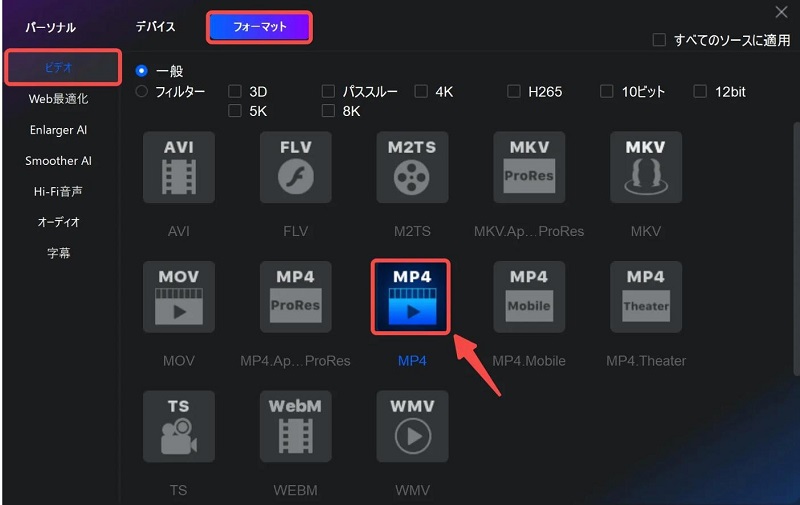Choose the plain MKV format icon
The image size is (800, 505).
pyautogui.click(x=646, y=167)
